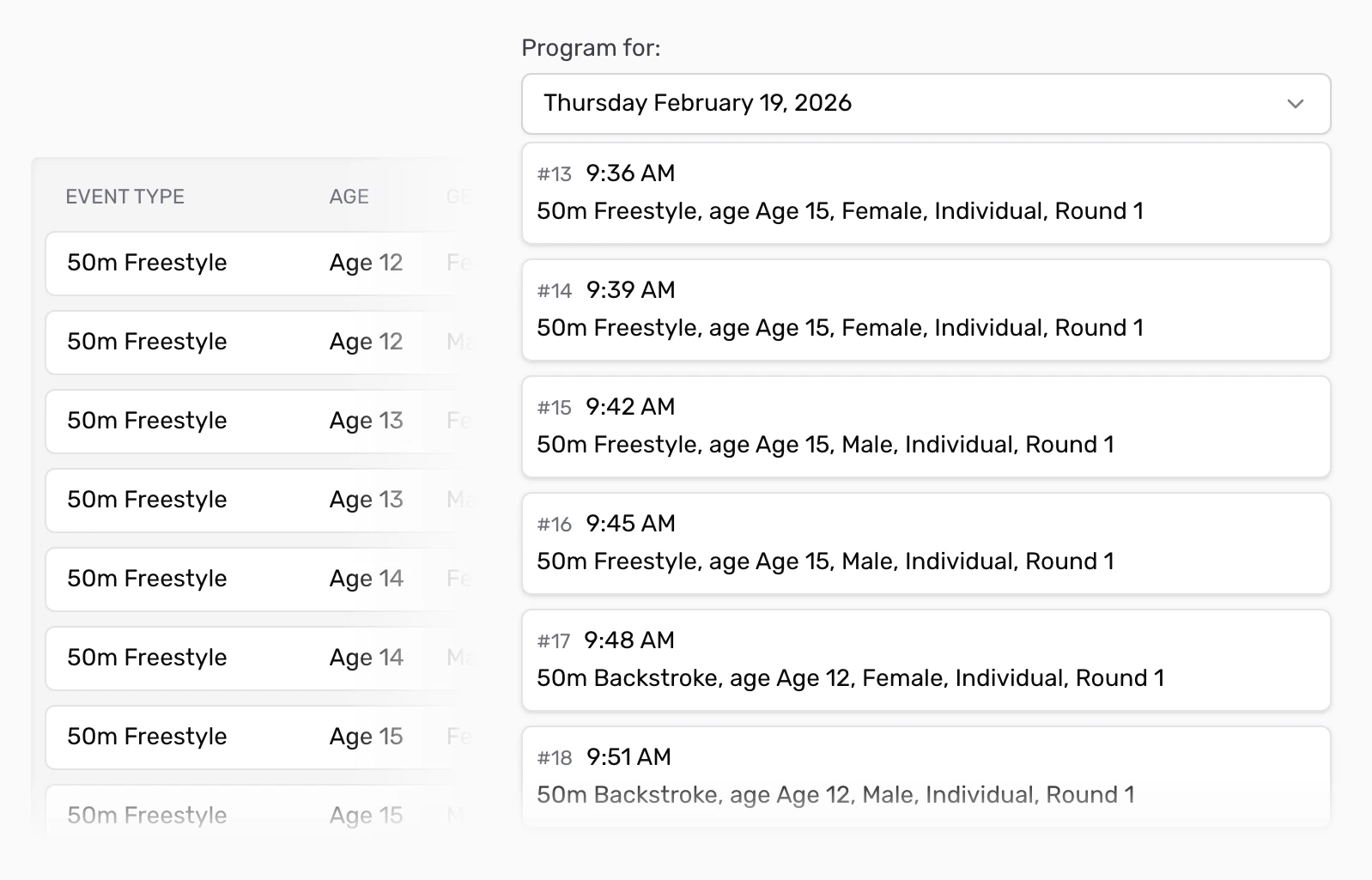Click the second Age 12 row's 50m Freestyle cell
The height and width of the screenshot is (880, 1372).
147,342
